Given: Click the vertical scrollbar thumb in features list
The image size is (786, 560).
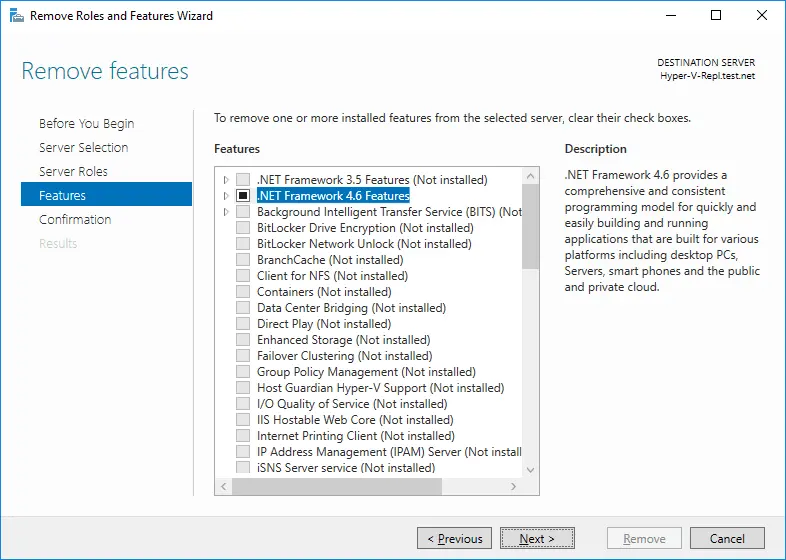Looking at the screenshot, I should (x=530, y=227).
